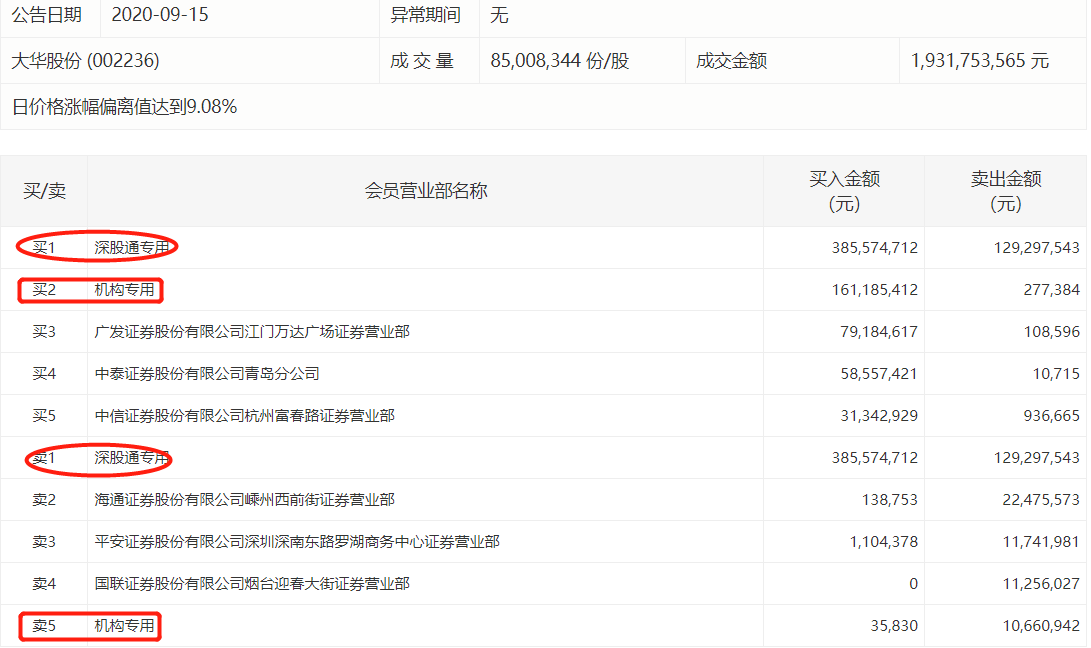Click buy amount 35,830

[894, 626]
